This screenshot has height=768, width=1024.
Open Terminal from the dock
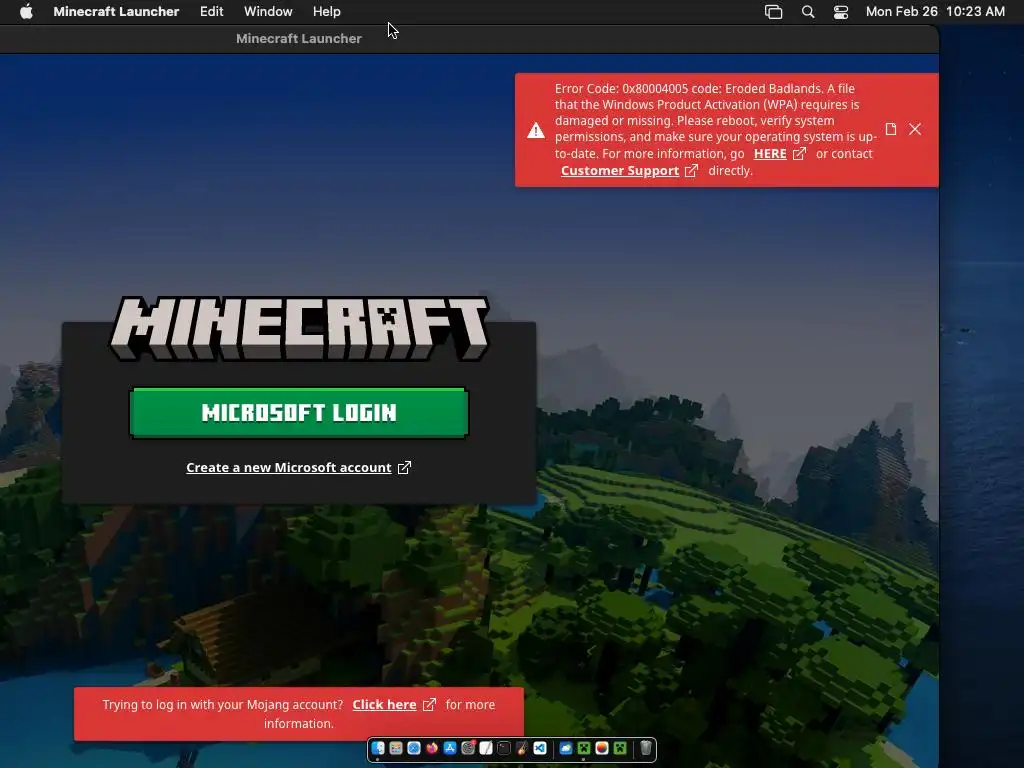504,748
